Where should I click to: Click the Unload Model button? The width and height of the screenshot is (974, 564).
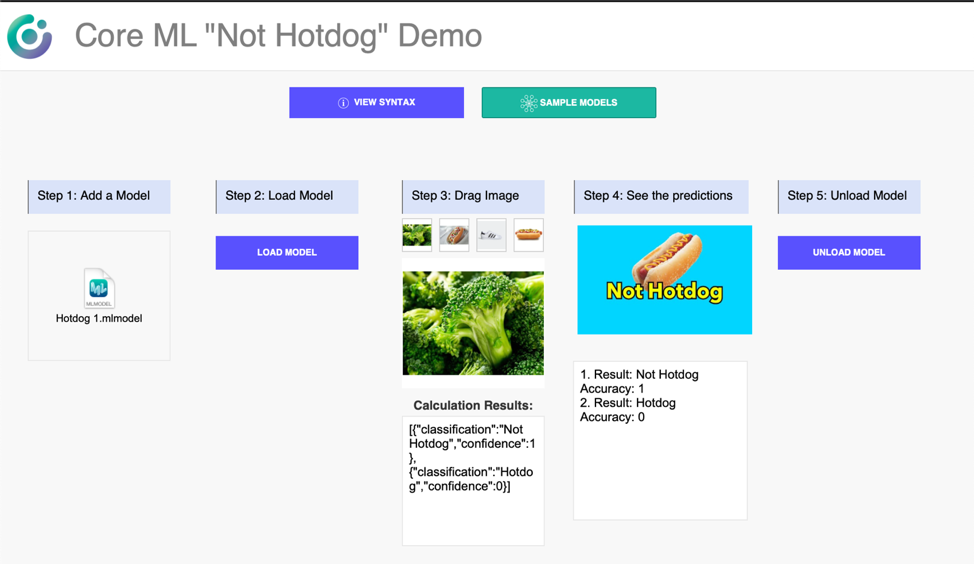849,253
